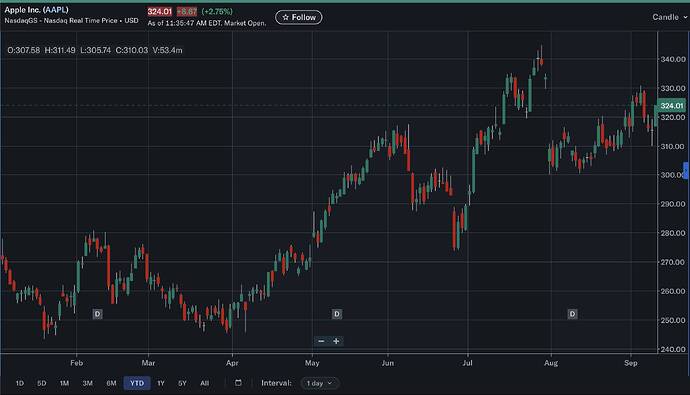Zoom in with the plus button

pyautogui.click(x=336, y=341)
